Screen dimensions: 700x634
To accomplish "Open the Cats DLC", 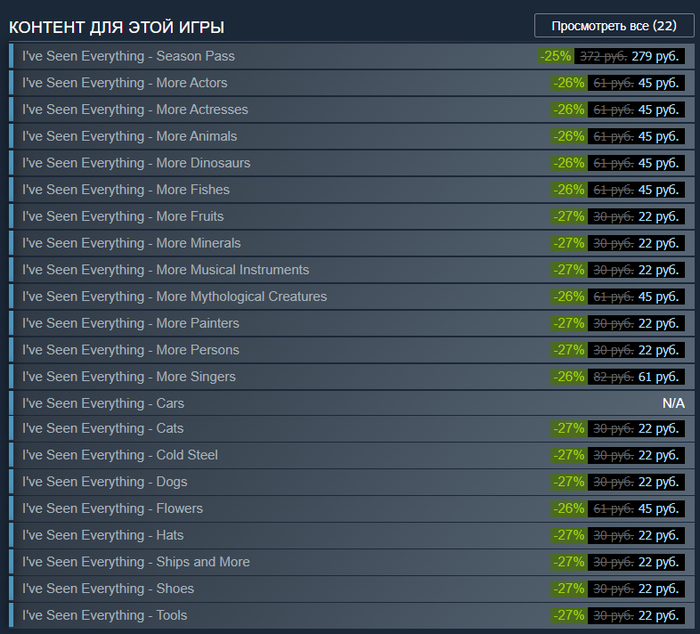I will (351, 429).
